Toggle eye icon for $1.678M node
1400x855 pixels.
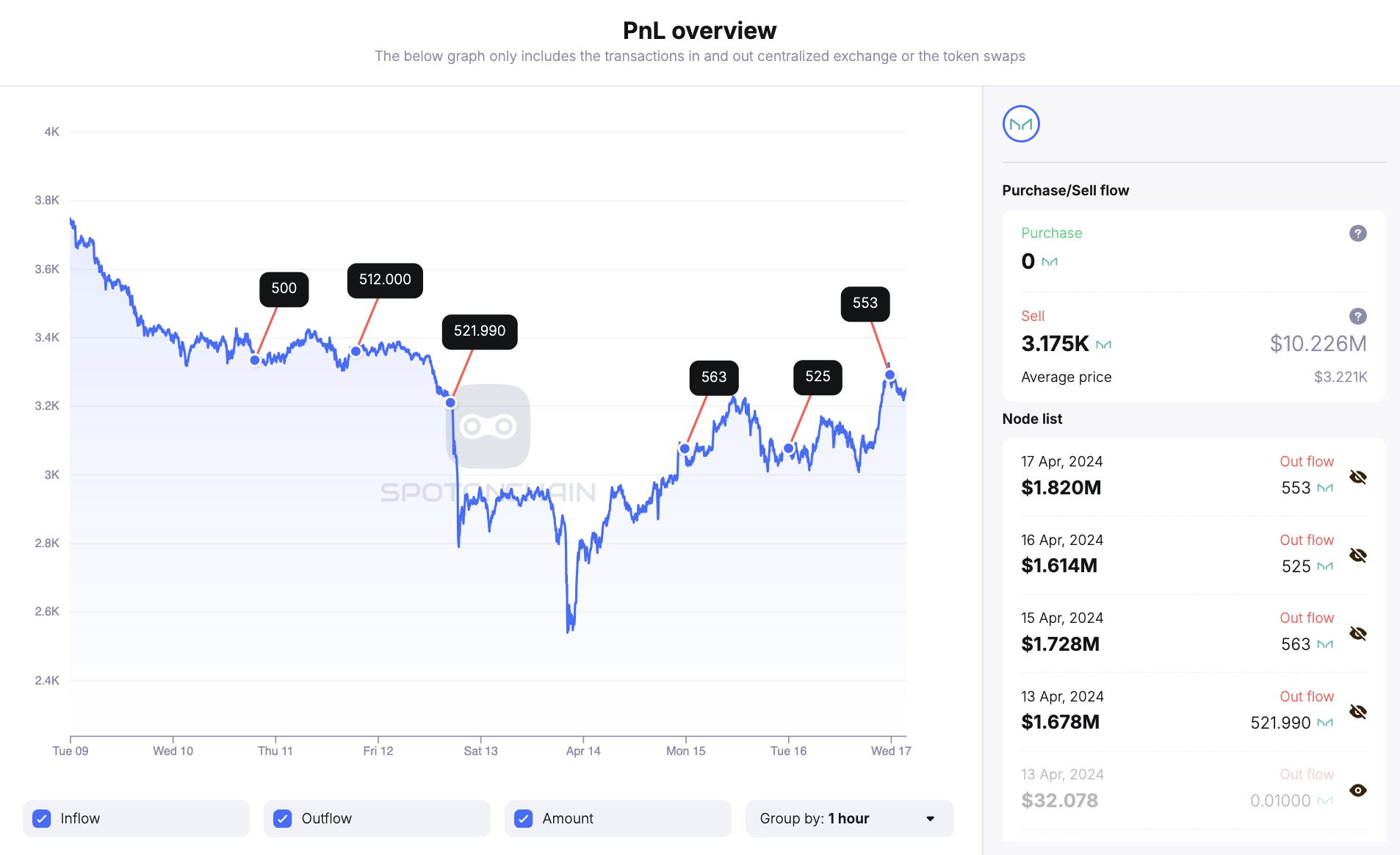point(1357,712)
